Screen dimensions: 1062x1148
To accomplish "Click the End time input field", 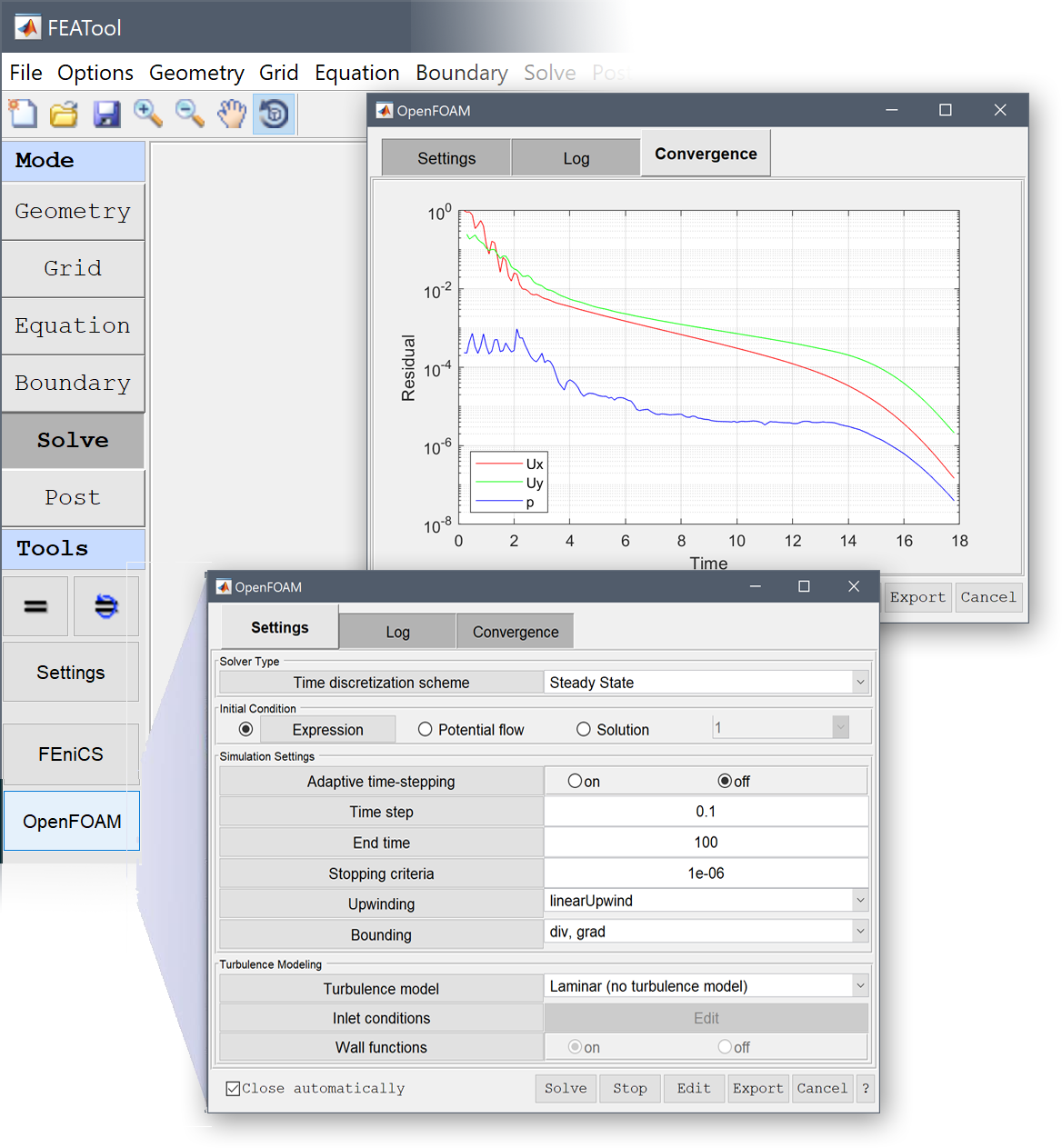I will point(706,843).
